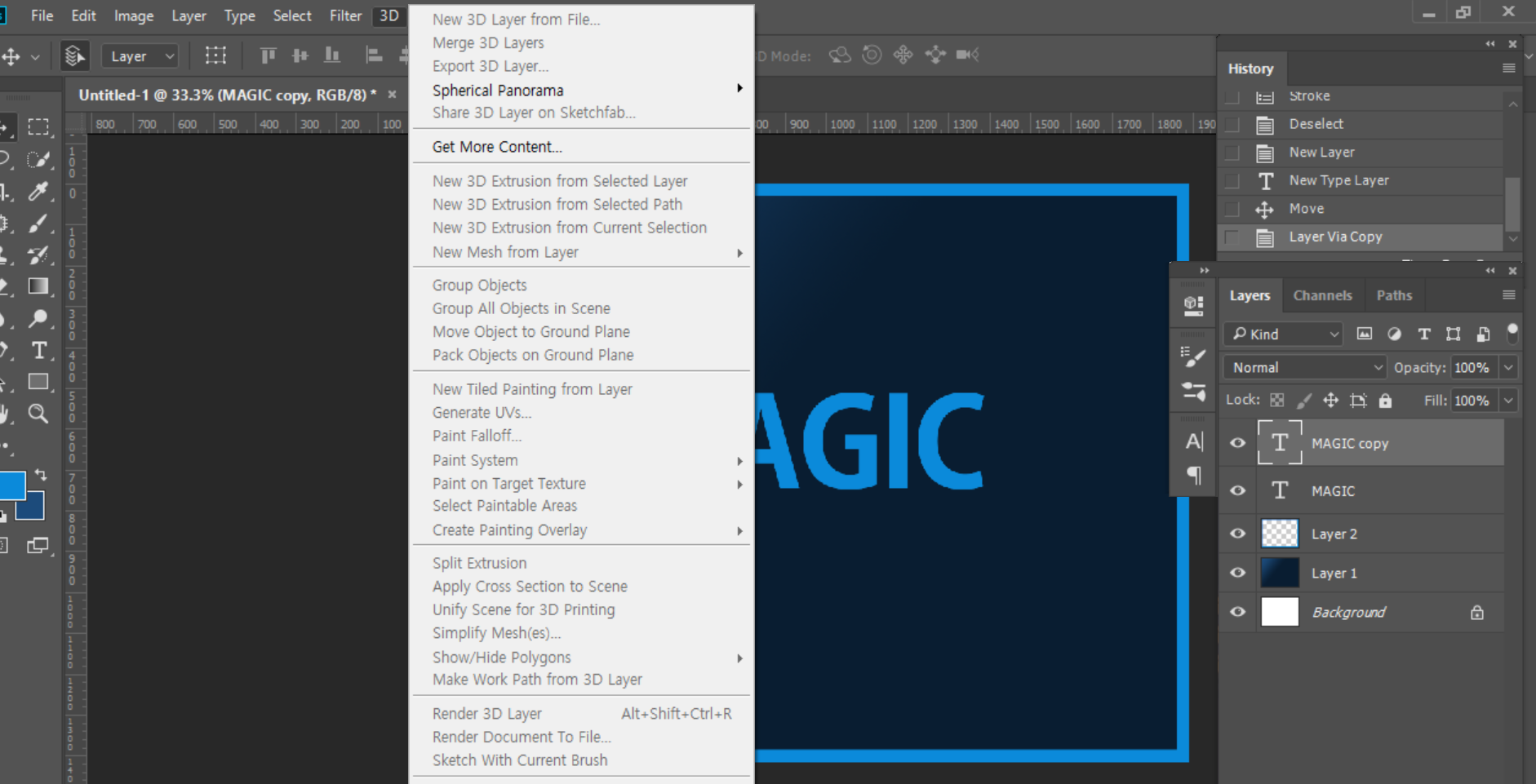Screen dimensions: 1536x784
Task: Select the Dodge tool
Action: click(38, 318)
